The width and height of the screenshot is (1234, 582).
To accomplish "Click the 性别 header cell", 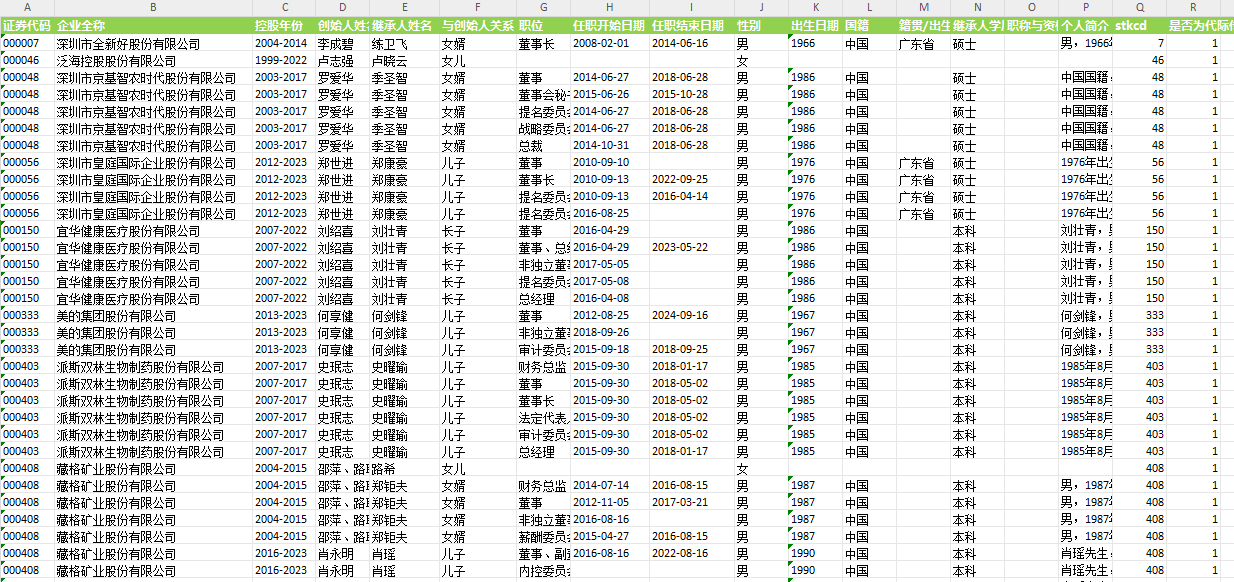I will pos(761,24).
